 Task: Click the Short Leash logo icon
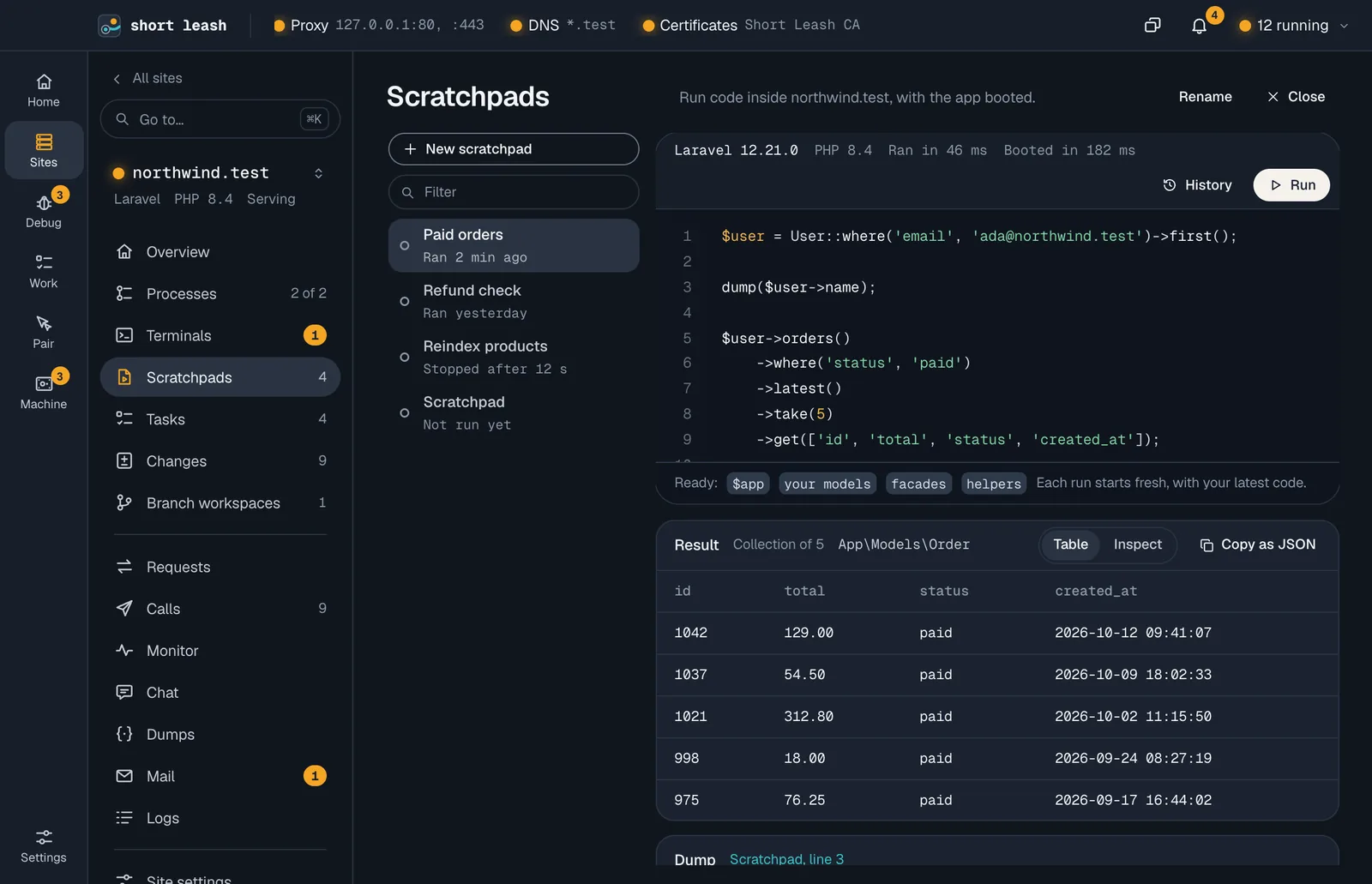110,26
